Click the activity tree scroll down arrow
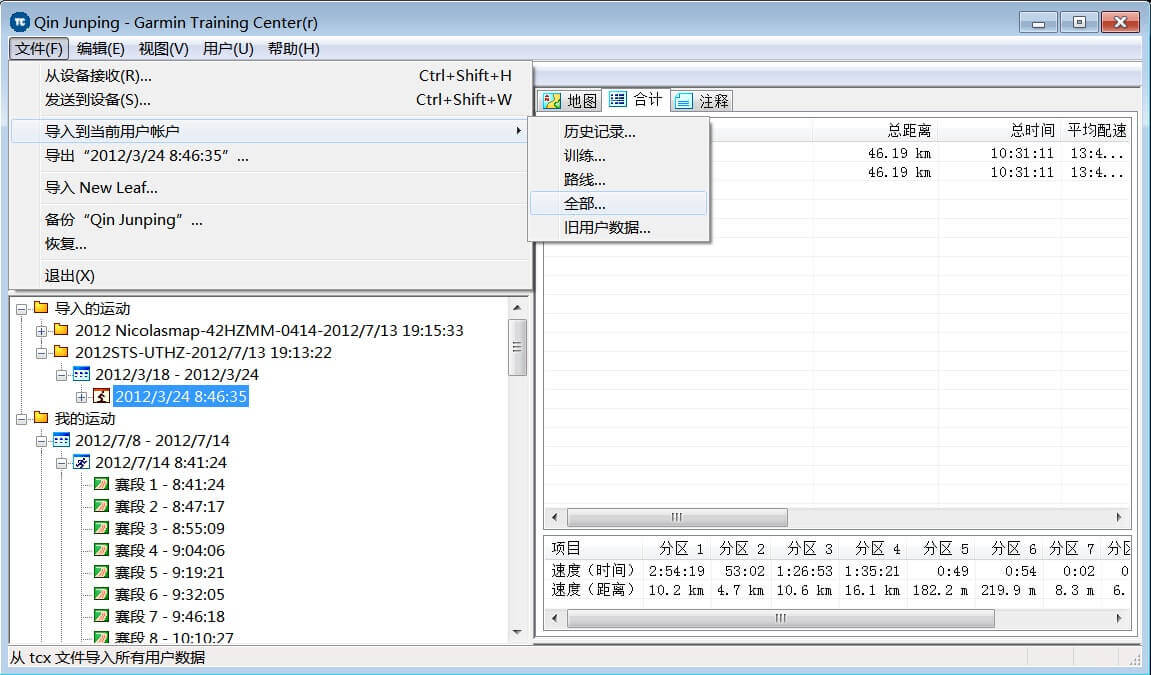The height and width of the screenshot is (675, 1151). (517, 632)
